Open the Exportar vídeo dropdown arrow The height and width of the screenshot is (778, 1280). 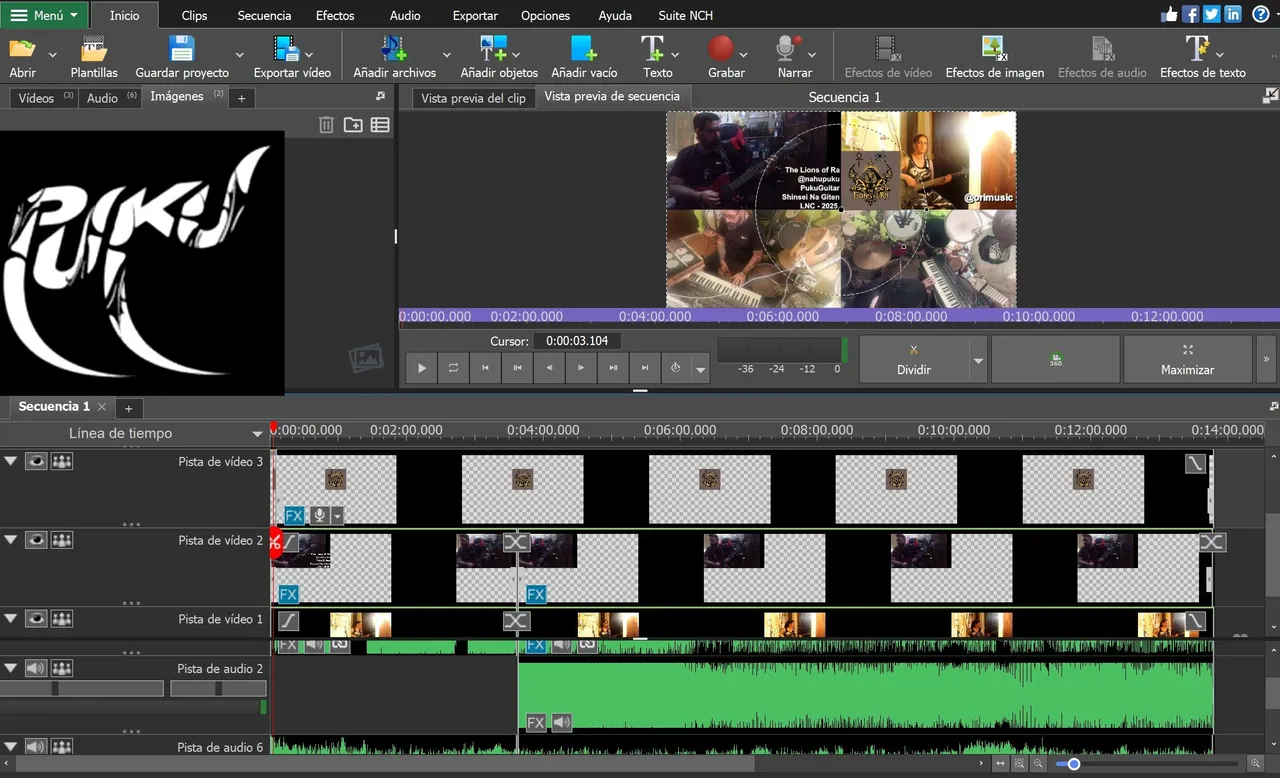309,54
